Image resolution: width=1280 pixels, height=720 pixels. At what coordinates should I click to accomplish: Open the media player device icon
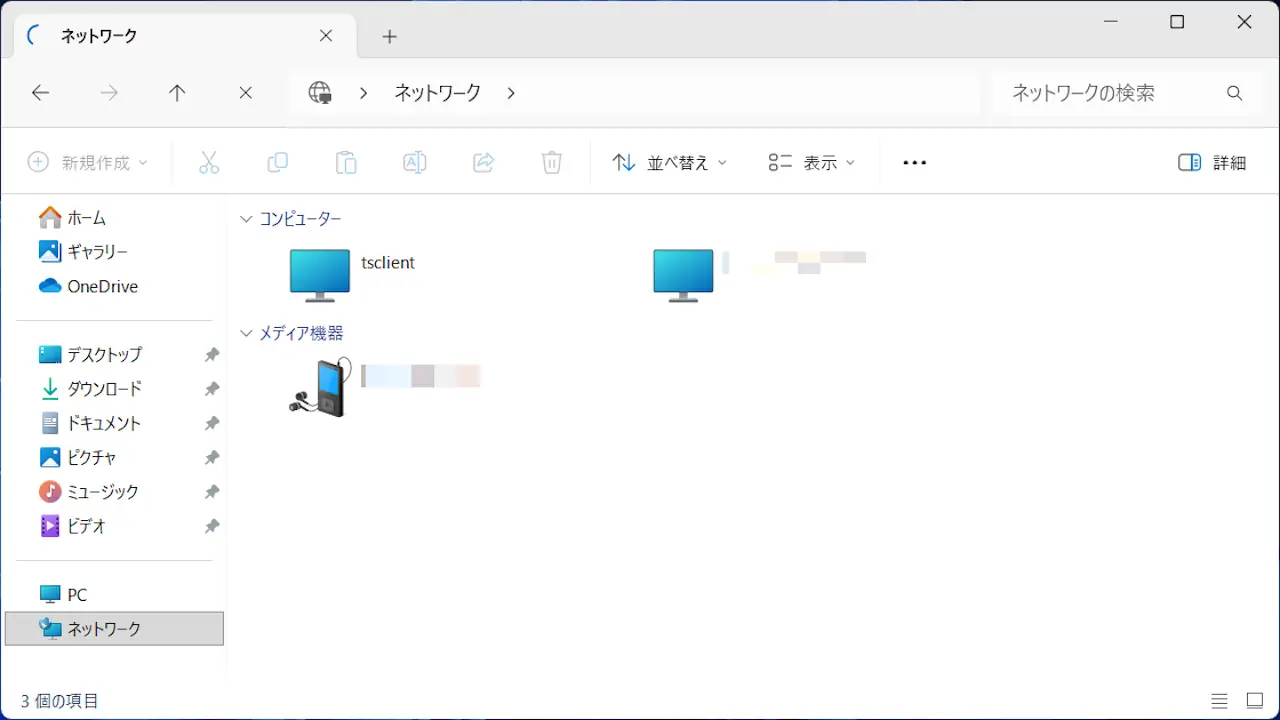(320, 387)
